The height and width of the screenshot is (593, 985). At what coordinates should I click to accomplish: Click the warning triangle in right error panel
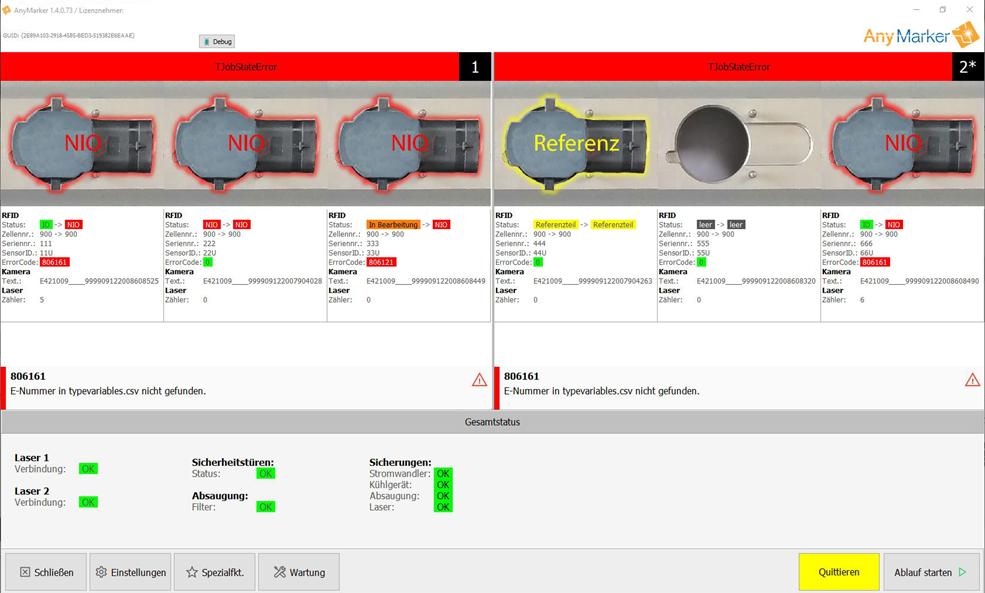click(972, 380)
